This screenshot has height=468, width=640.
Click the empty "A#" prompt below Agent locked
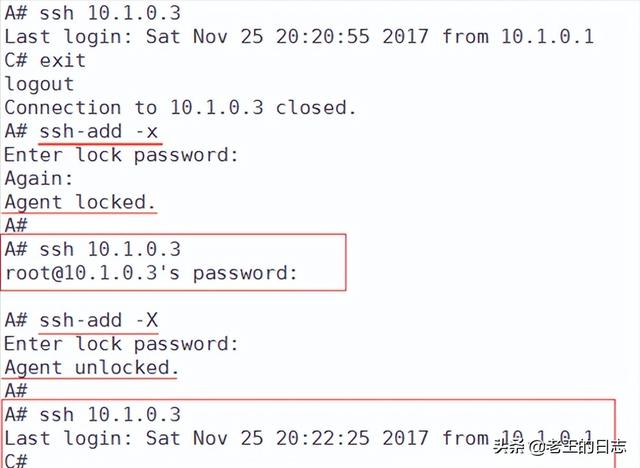pyautogui.click(x=16, y=225)
